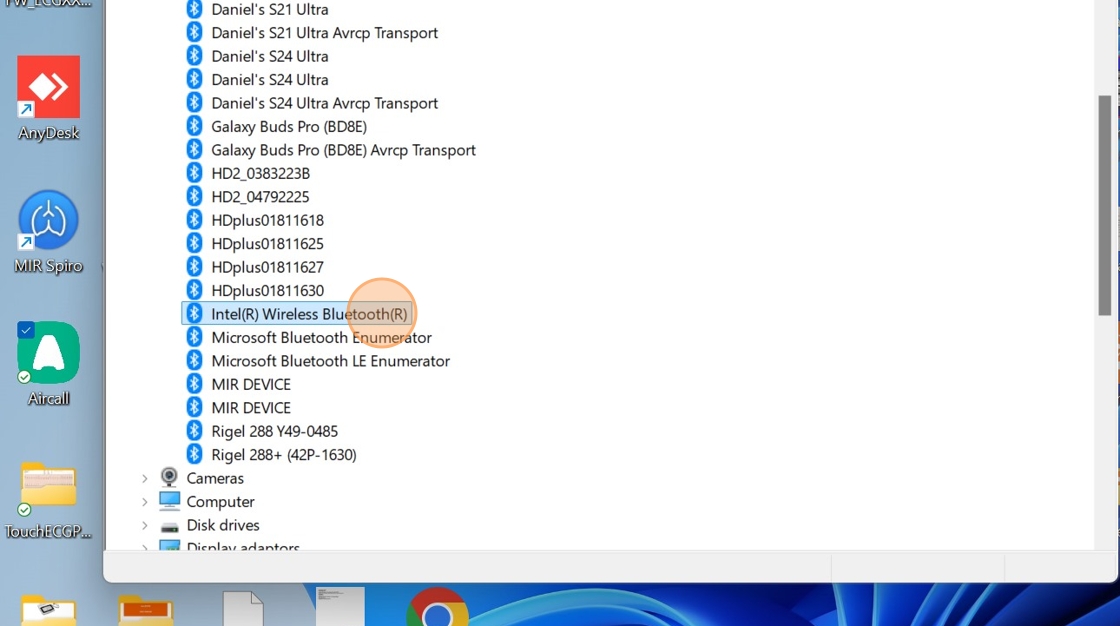1120x626 pixels.
Task: Click Bluetooth icon beside Galaxy Buds Pro (BD8E) Avrcp Transport
Action: [194, 149]
